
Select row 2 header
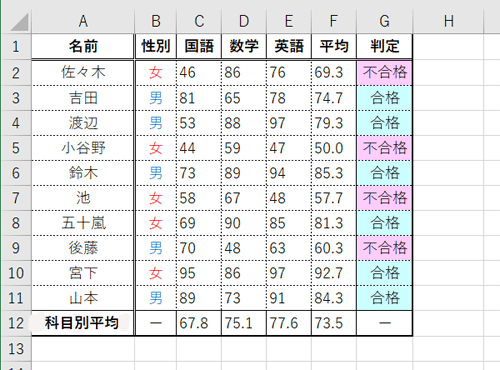(x=16, y=73)
